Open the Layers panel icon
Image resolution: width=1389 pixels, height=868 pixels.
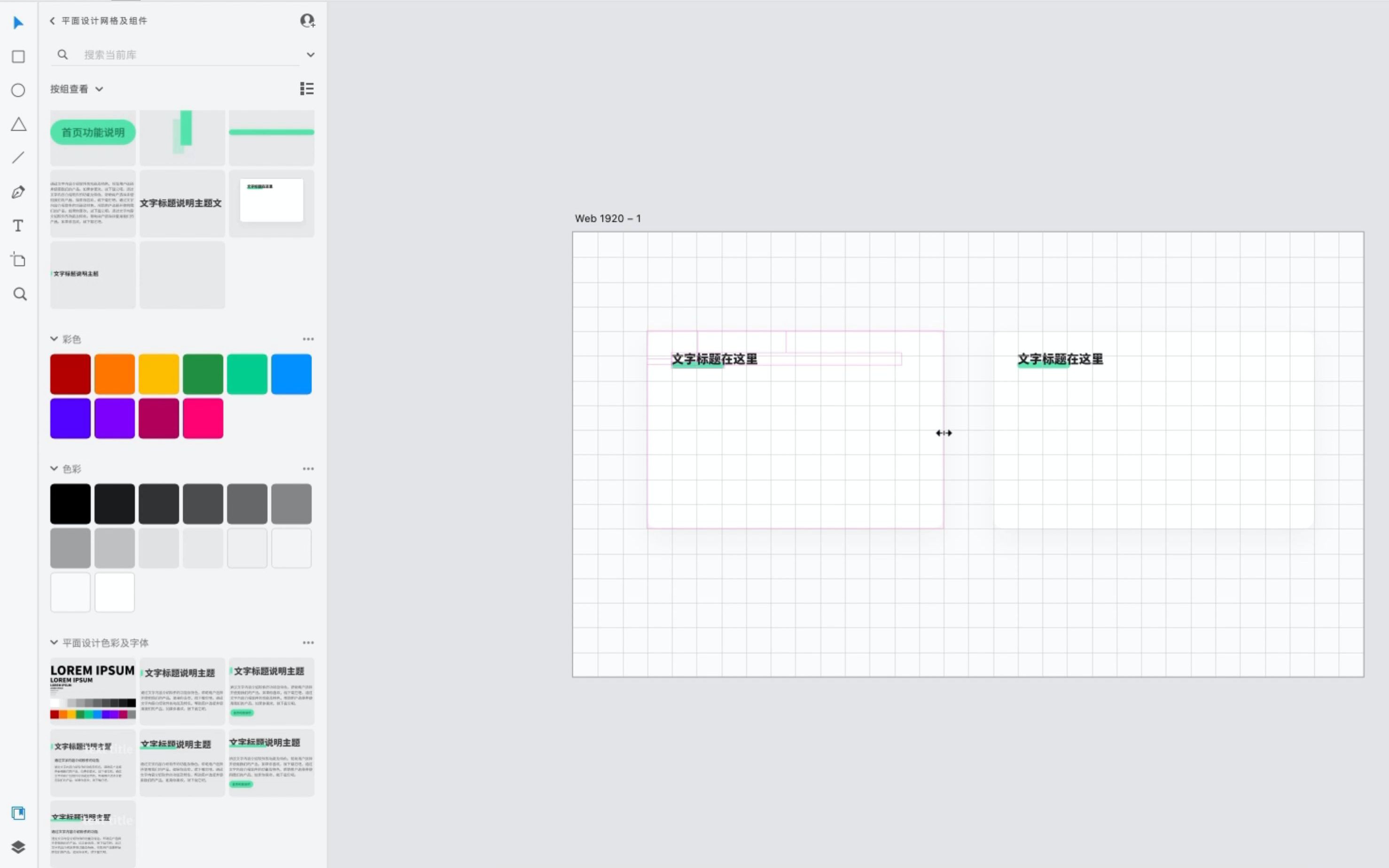point(18,847)
